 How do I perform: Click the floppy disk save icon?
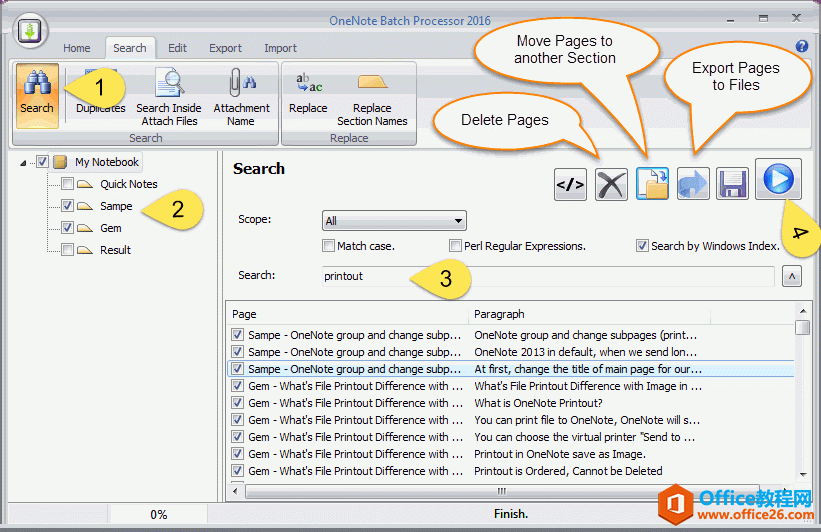pos(733,184)
